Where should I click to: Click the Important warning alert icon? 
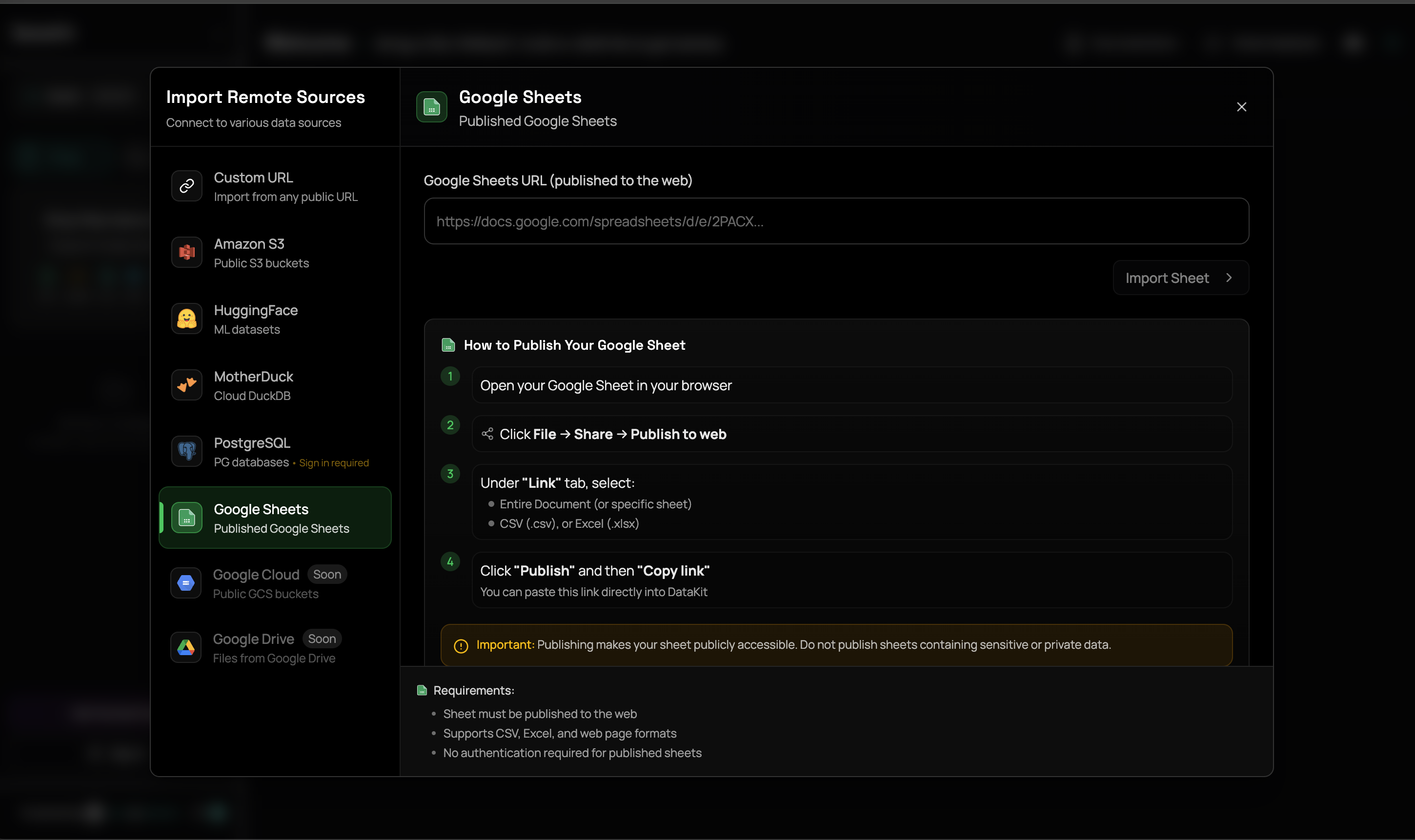(x=461, y=646)
